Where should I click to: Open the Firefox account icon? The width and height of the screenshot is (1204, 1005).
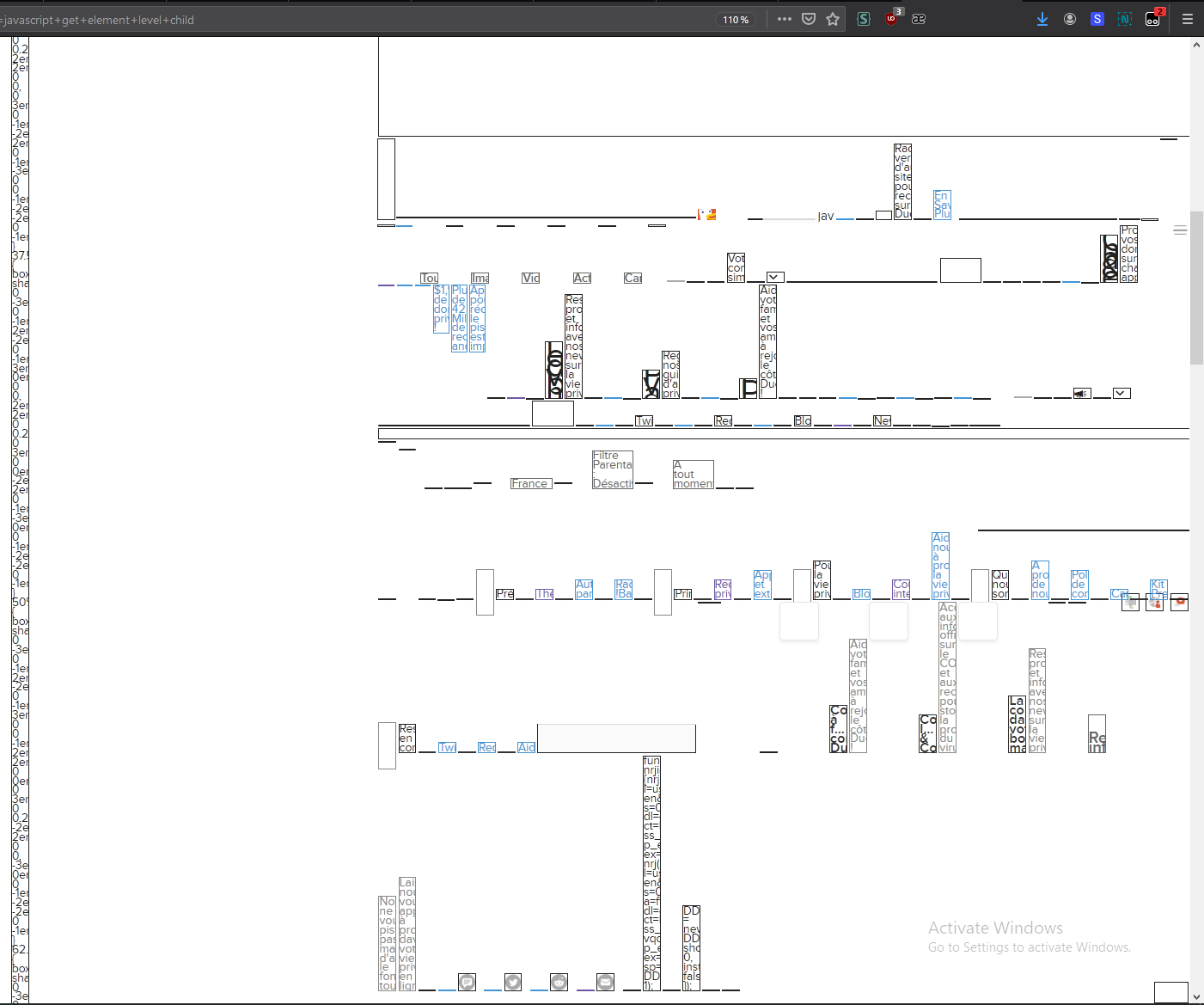pyautogui.click(x=1070, y=19)
